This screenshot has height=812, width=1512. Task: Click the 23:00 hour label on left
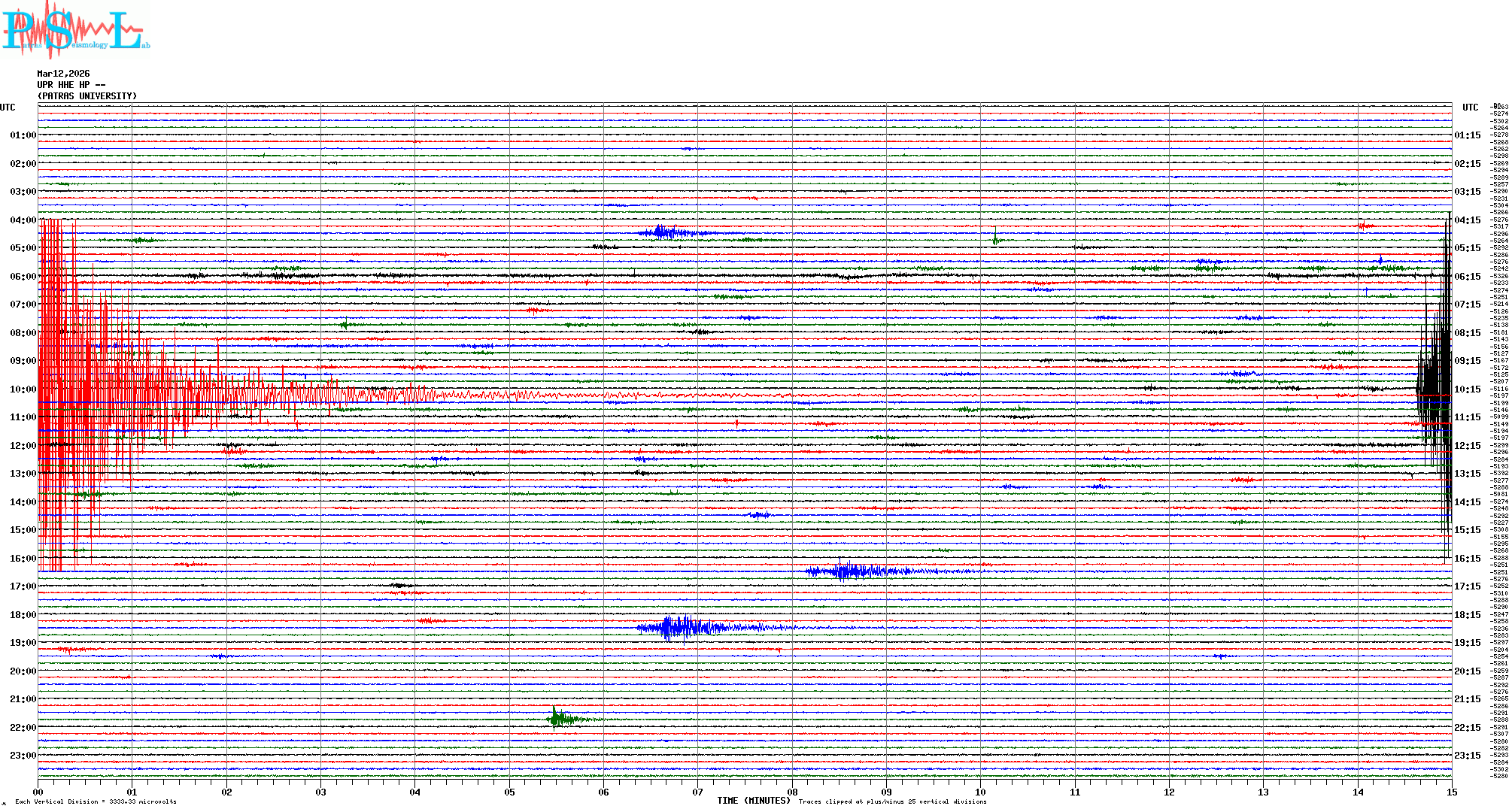tap(23, 756)
